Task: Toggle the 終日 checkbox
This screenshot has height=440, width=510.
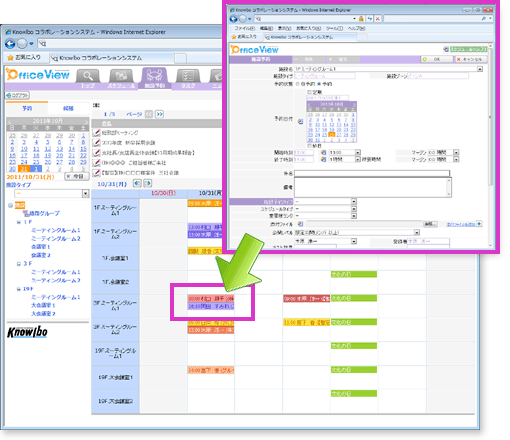Action: pyautogui.click(x=309, y=146)
